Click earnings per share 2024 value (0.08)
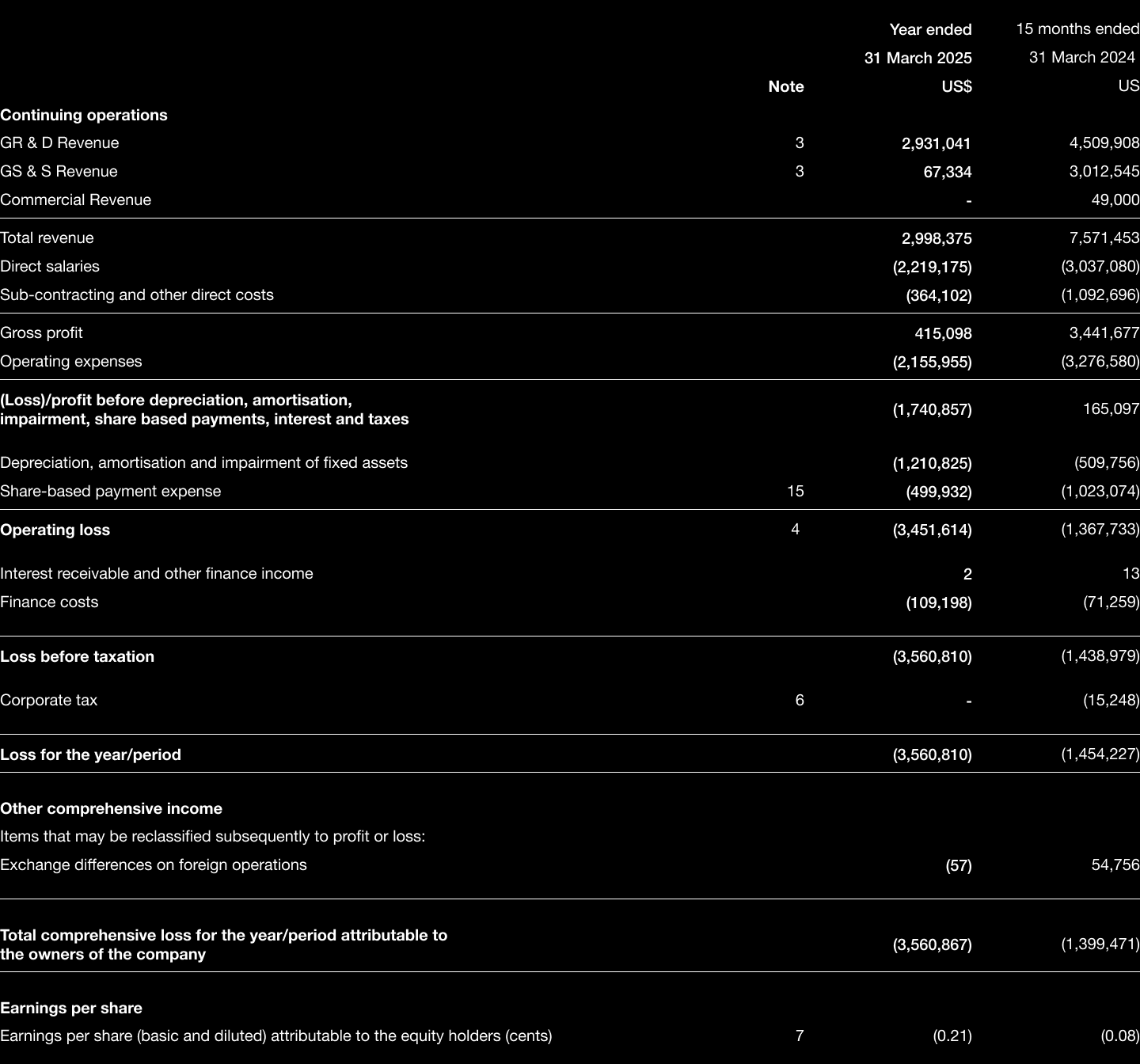Image resolution: width=1140 pixels, height=1064 pixels. (1120, 1036)
